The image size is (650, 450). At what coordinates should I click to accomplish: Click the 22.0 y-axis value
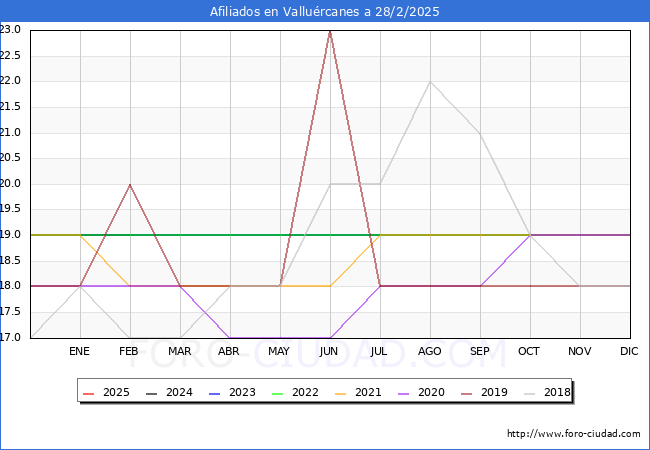(x=10, y=81)
